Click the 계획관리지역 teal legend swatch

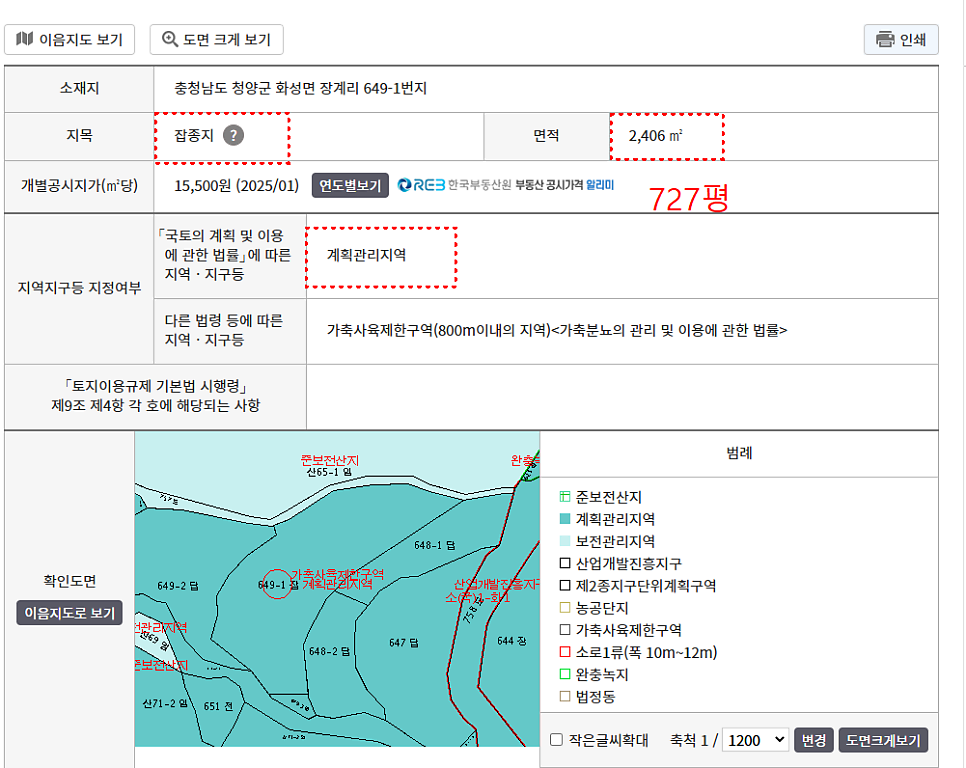tap(565, 519)
